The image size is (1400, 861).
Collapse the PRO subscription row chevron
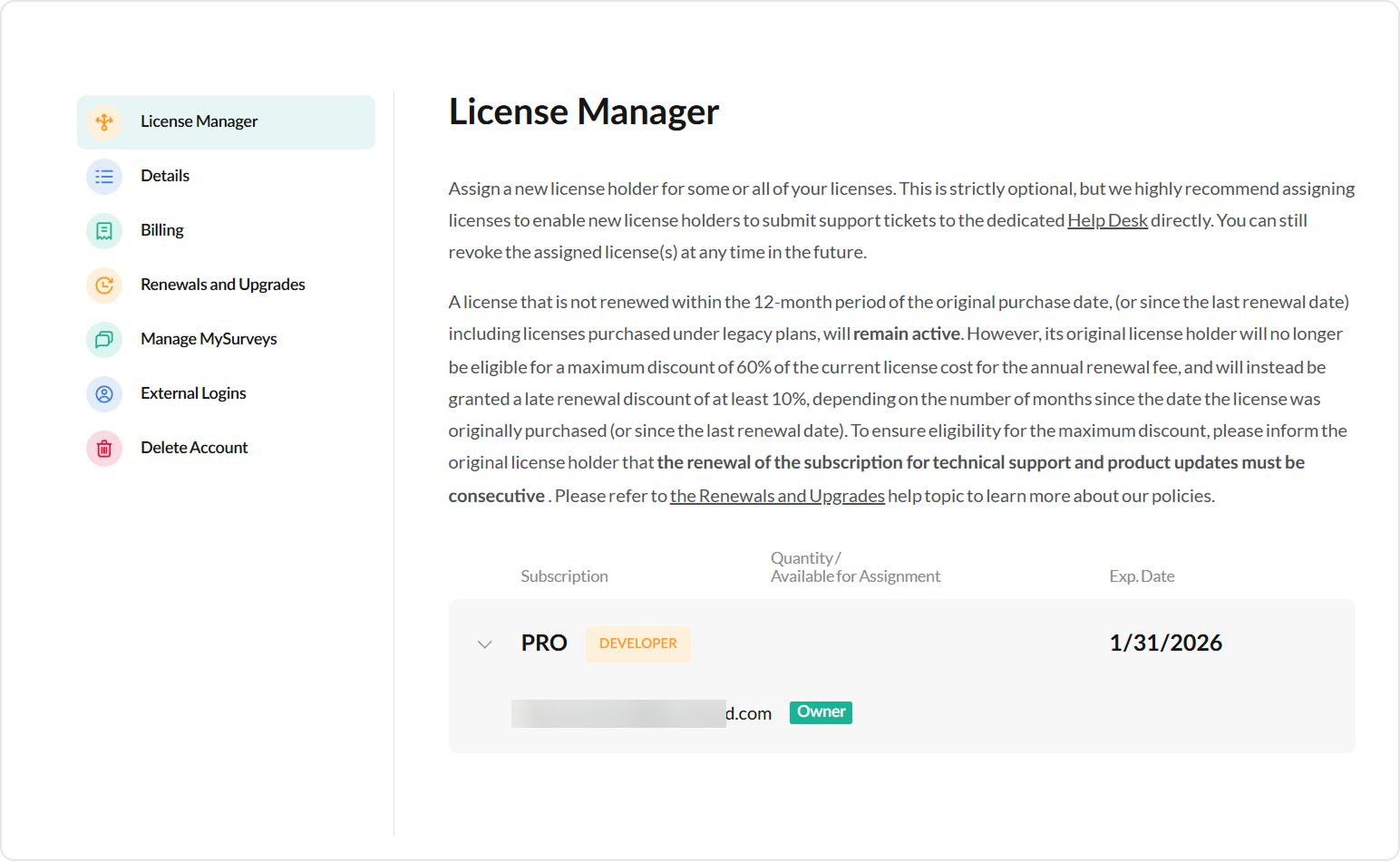tap(485, 643)
